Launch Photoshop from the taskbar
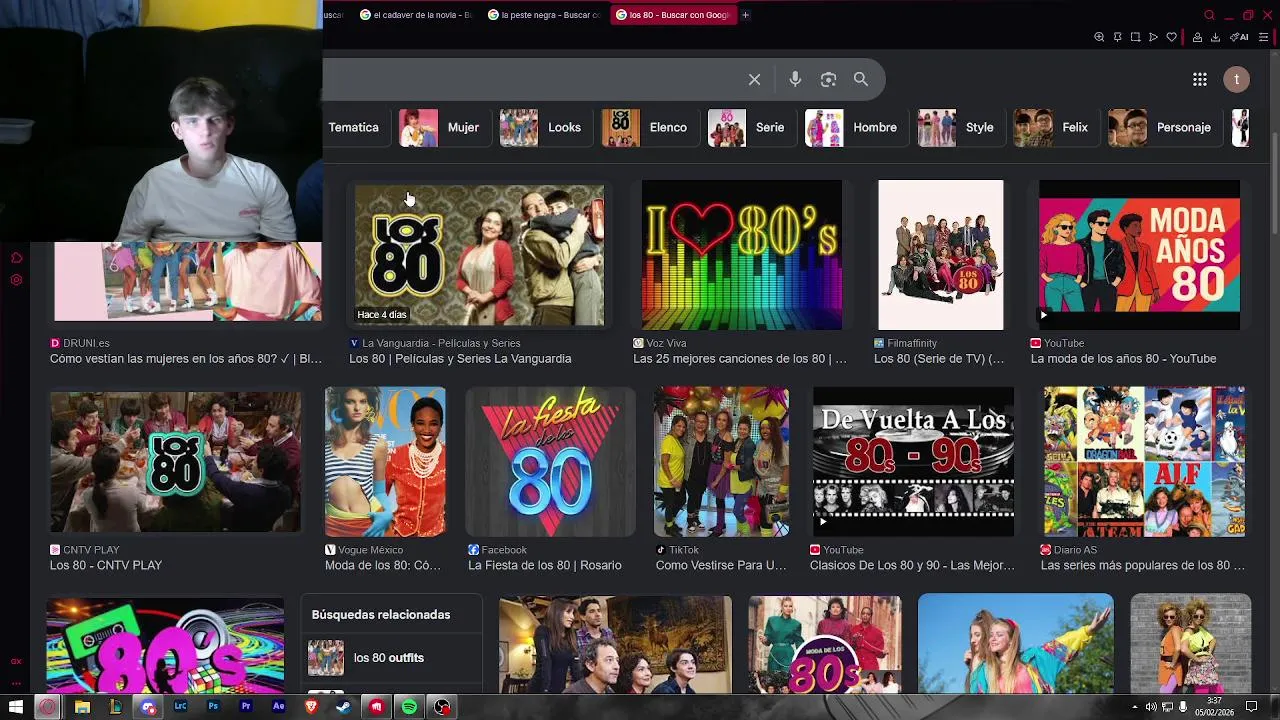 (213, 707)
